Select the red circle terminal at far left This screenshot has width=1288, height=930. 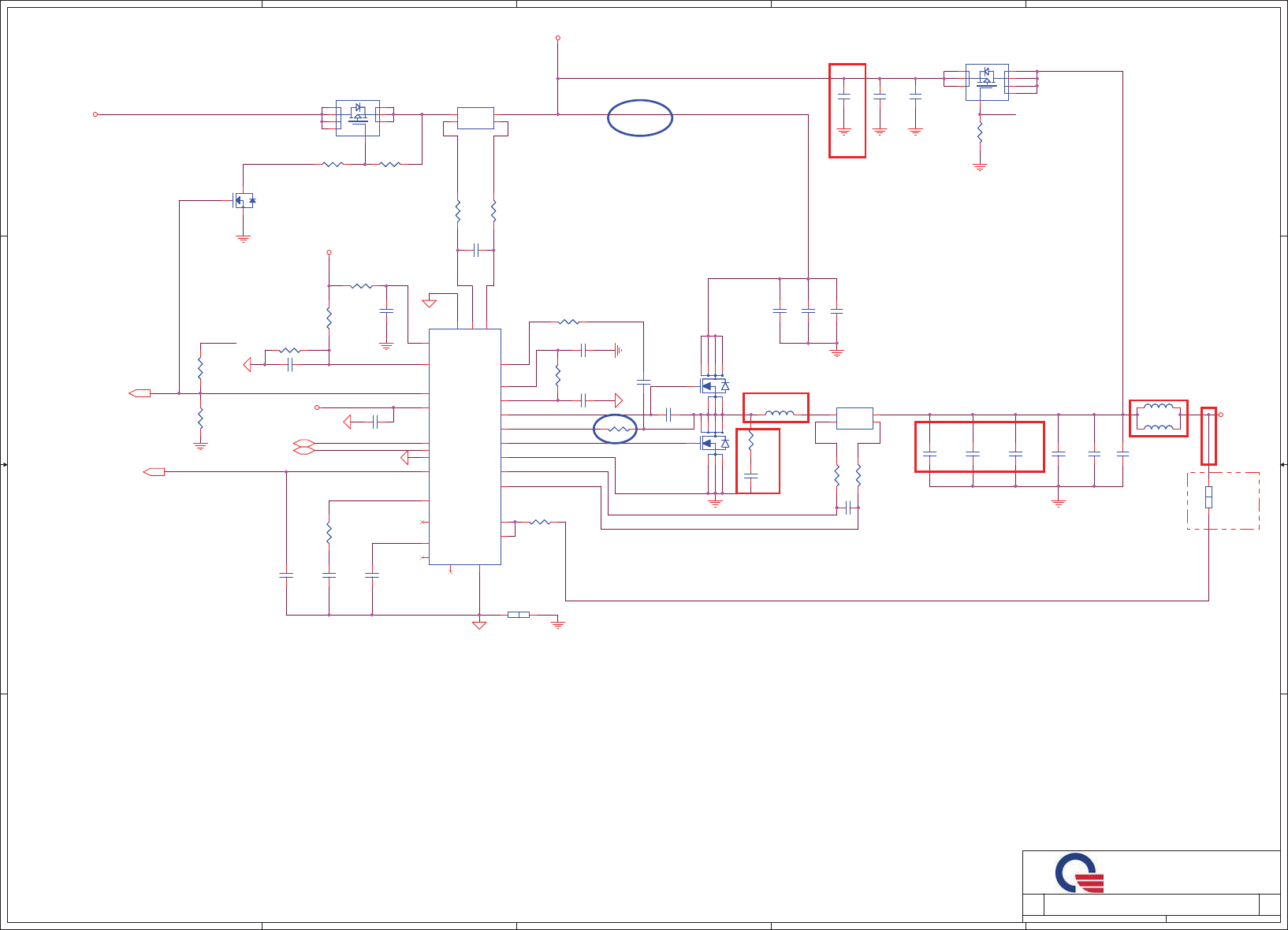tap(95, 114)
